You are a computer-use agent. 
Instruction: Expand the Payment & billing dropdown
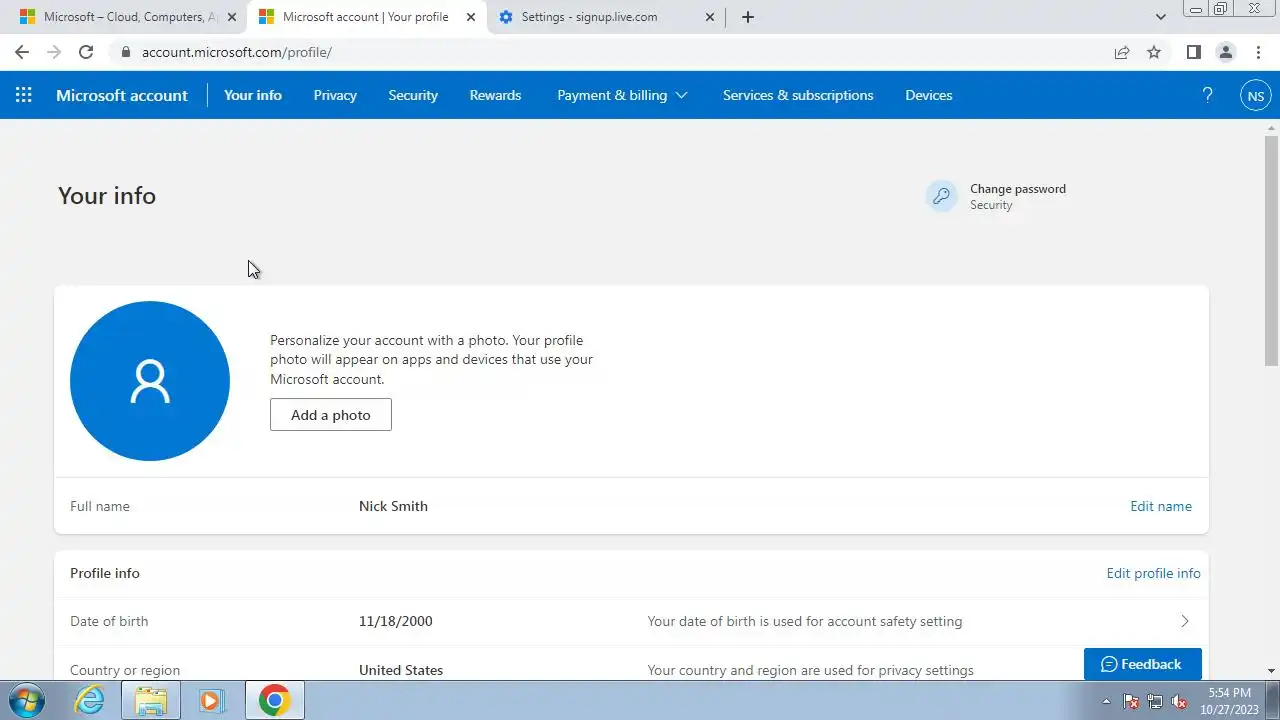pyautogui.click(x=622, y=95)
